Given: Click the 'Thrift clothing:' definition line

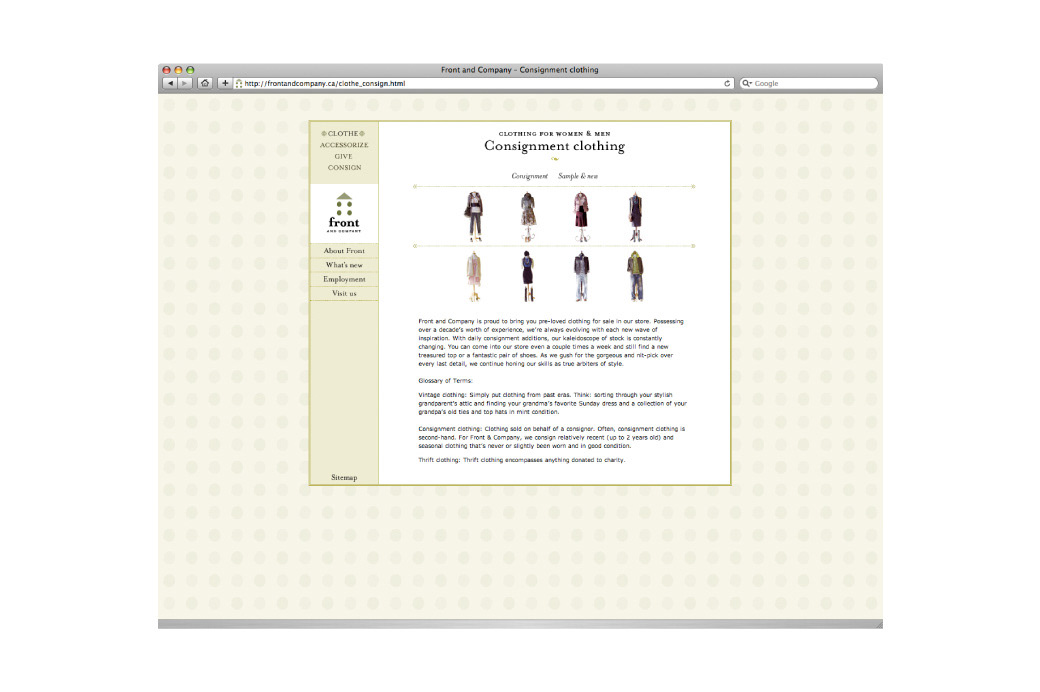Looking at the screenshot, I should click(521, 460).
